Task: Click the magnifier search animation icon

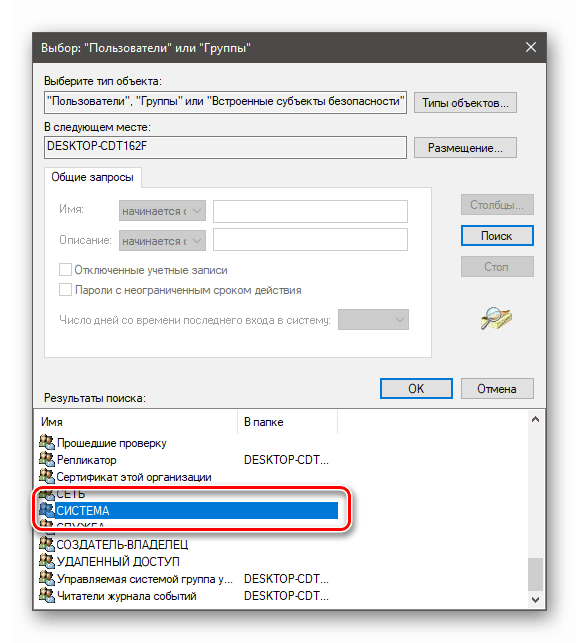Action: click(x=496, y=318)
